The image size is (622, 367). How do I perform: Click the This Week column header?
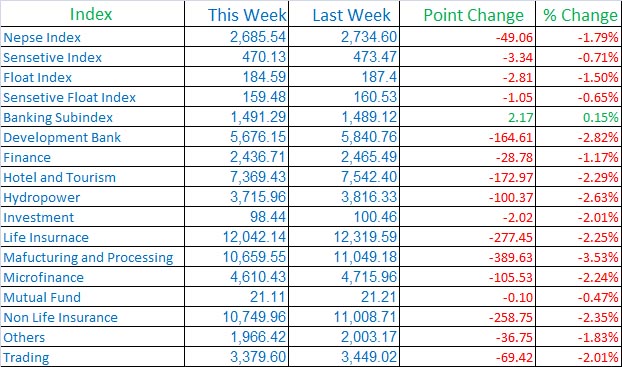(247, 15)
